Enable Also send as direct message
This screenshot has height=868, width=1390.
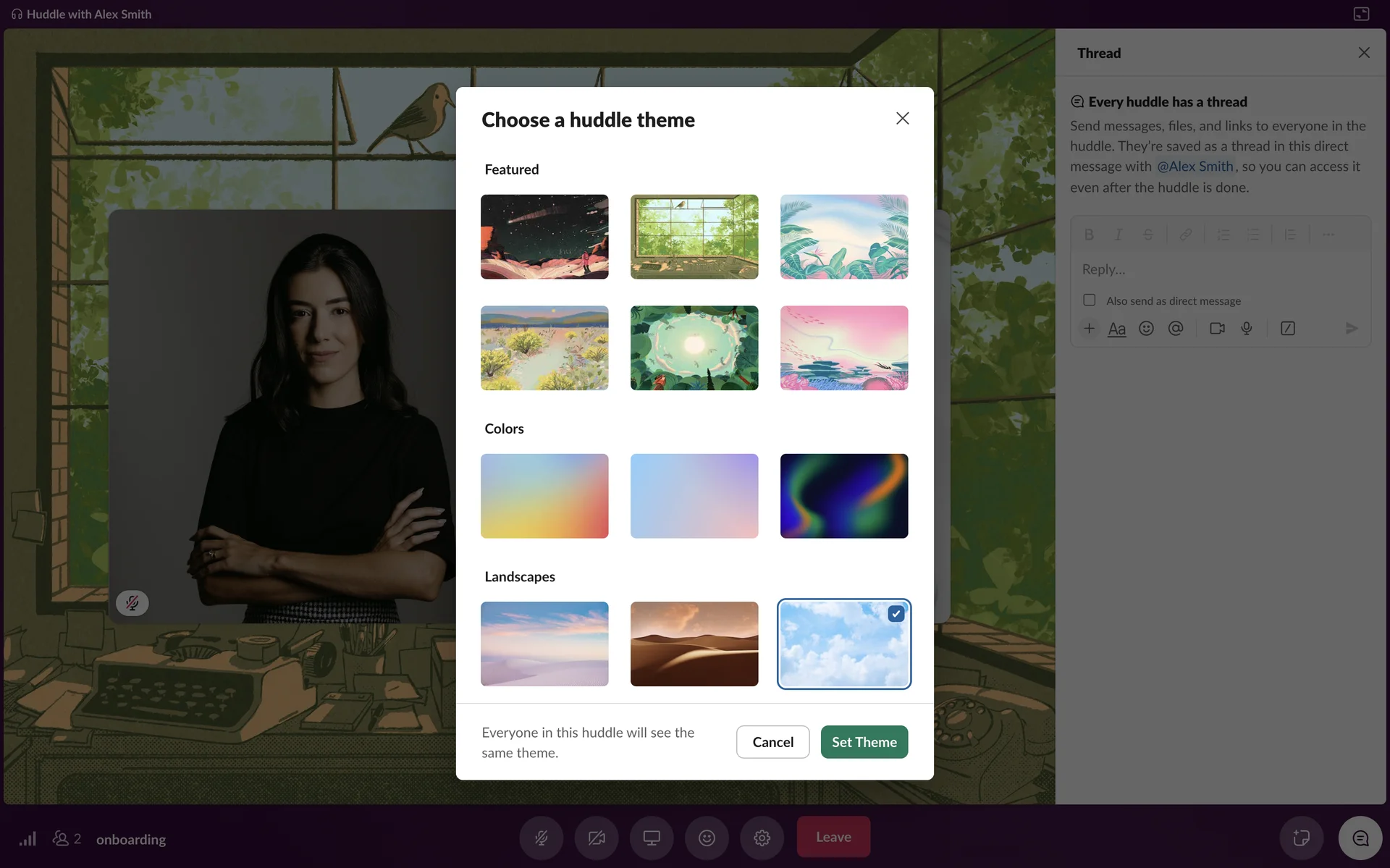(1089, 300)
